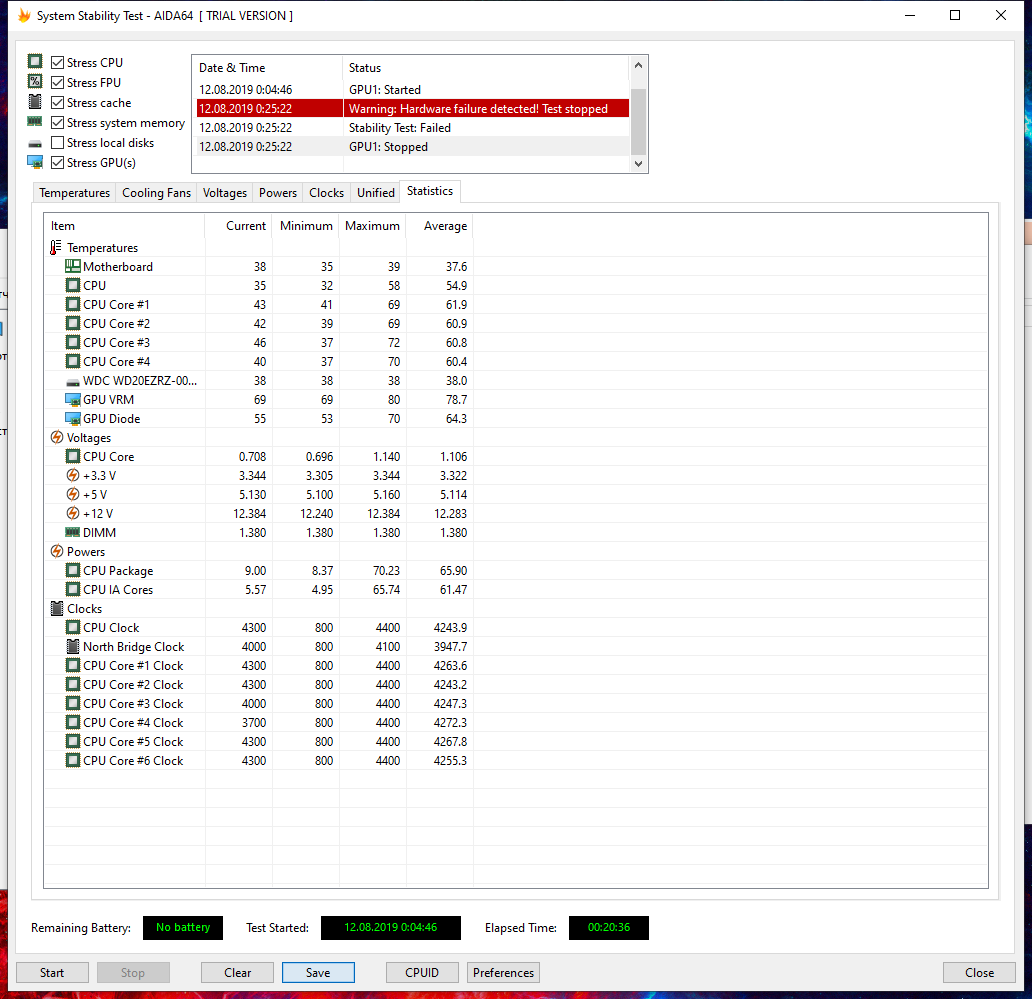The height and width of the screenshot is (999, 1032).
Task: Click the Item column header
Action: [124, 226]
